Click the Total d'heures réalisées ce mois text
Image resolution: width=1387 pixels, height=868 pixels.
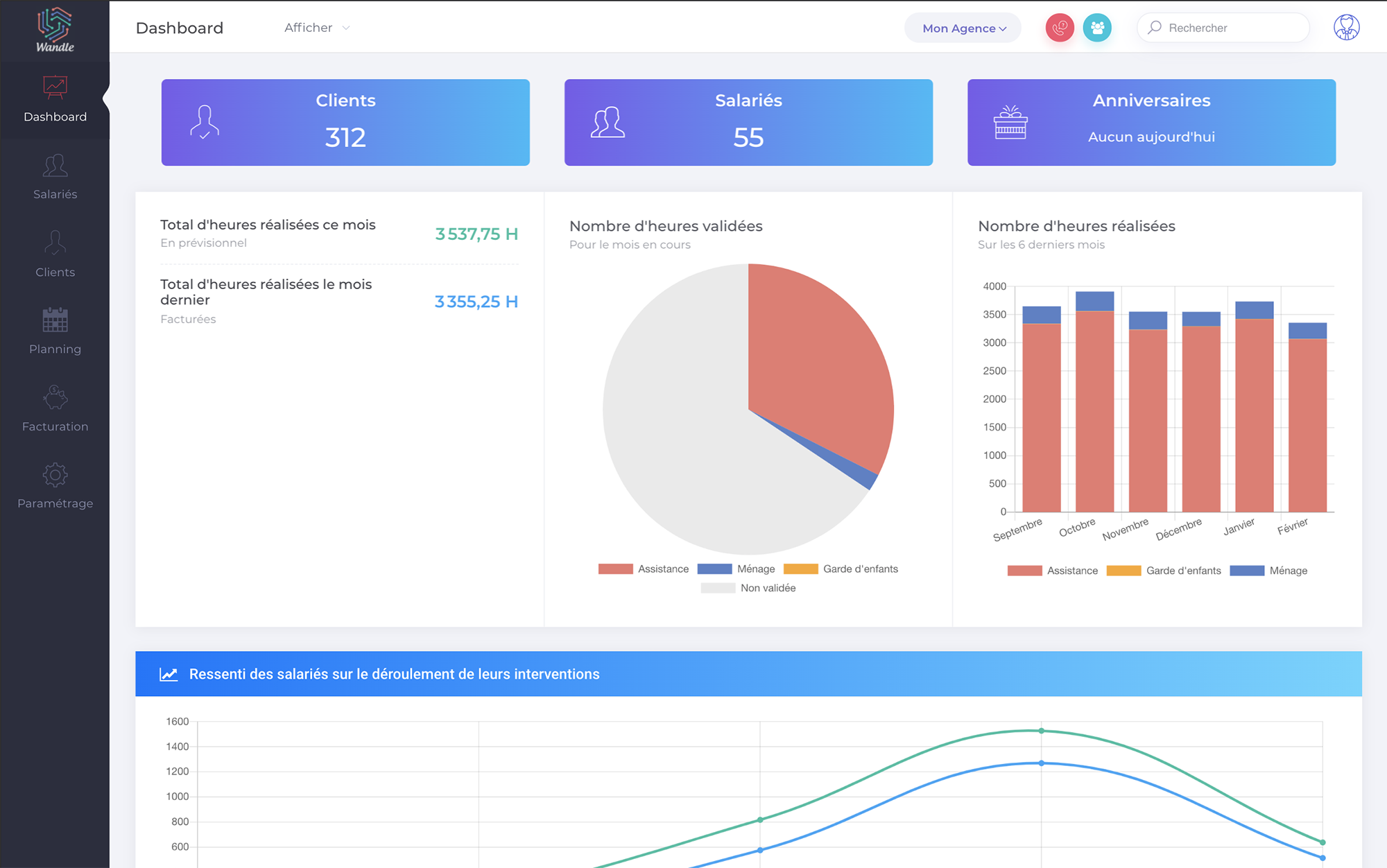268,225
